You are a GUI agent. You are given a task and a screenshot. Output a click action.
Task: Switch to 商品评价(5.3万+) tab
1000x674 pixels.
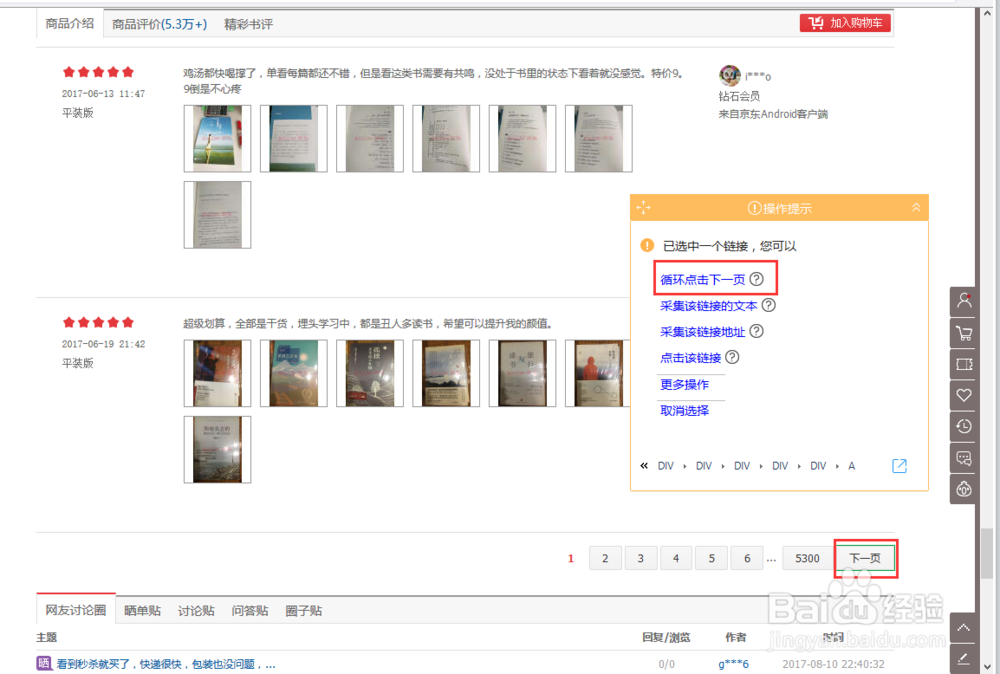point(159,24)
